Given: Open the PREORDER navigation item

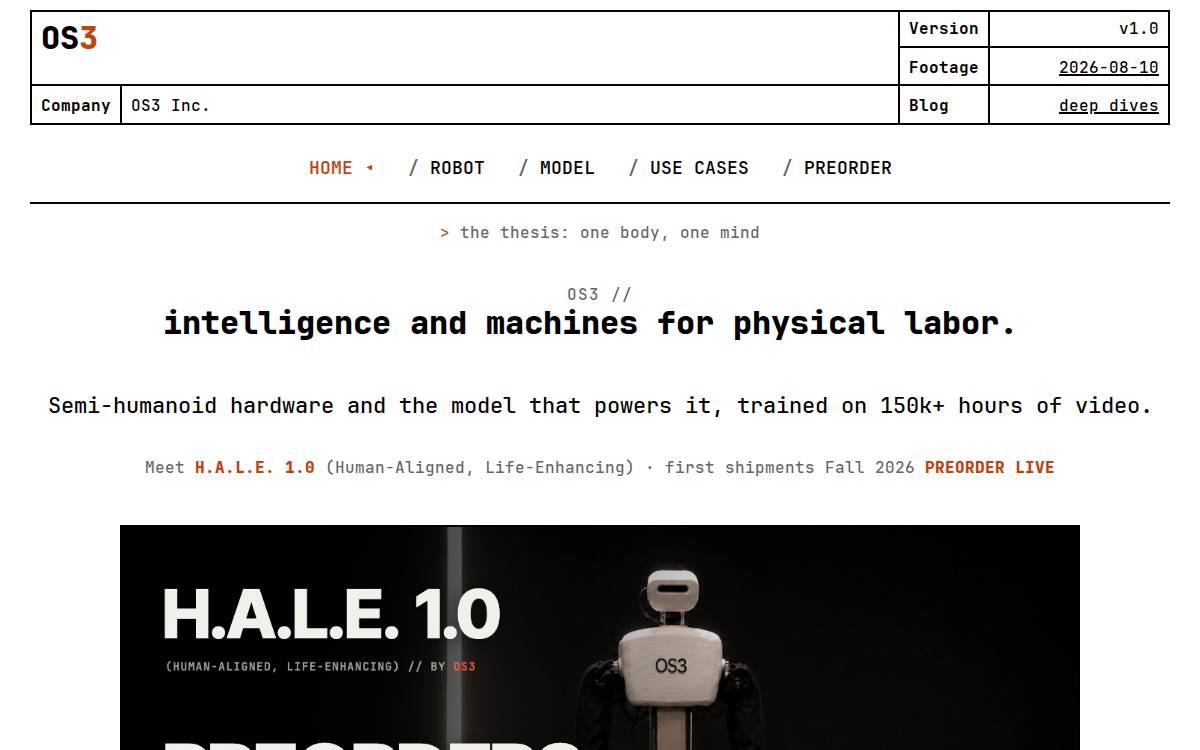Looking at the screenshot, I should (x=848, y=168).
